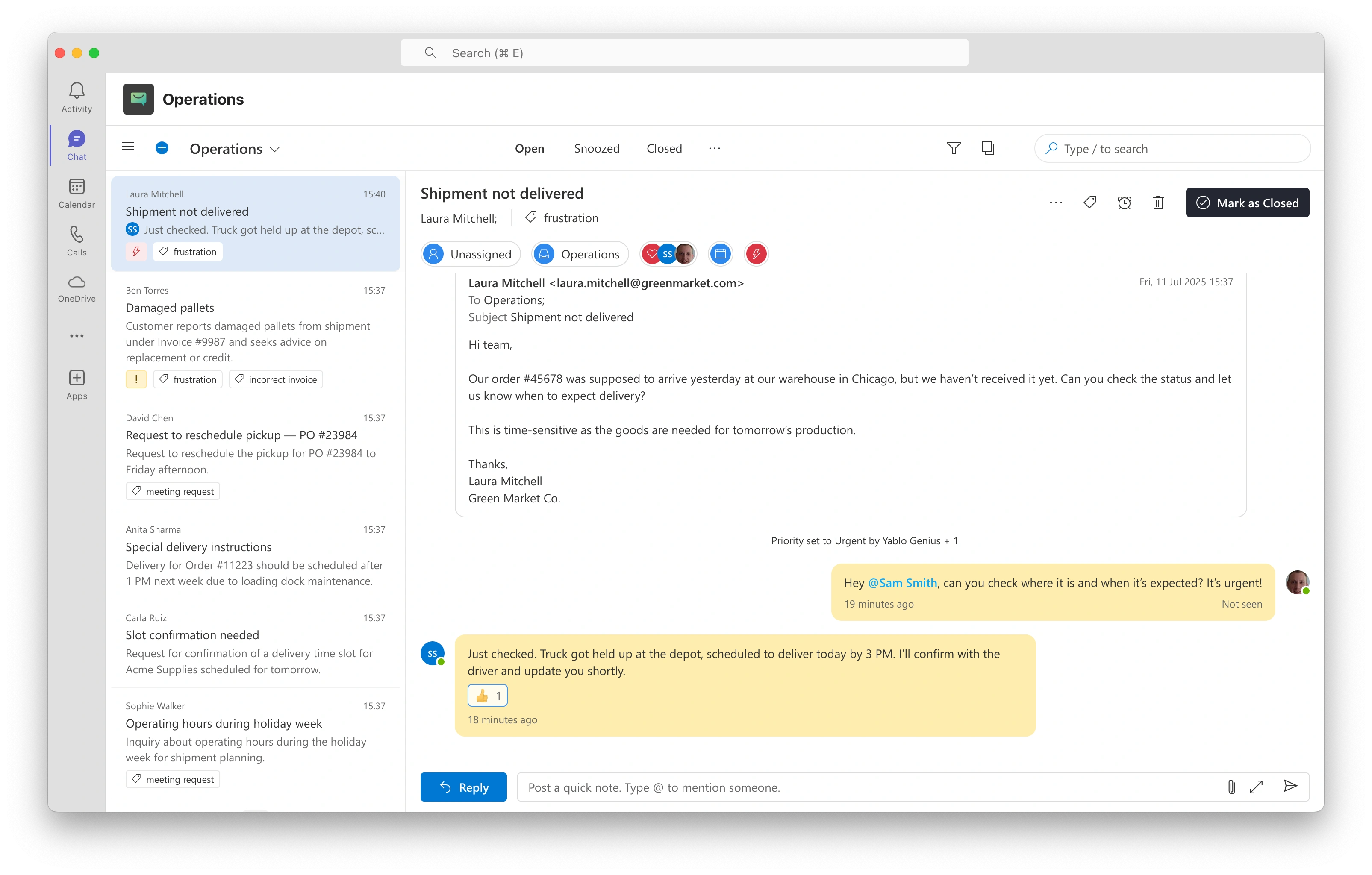Open the Unassigned assignee dropdown
Screen dimensions: 1372x875
pos(471,254)
